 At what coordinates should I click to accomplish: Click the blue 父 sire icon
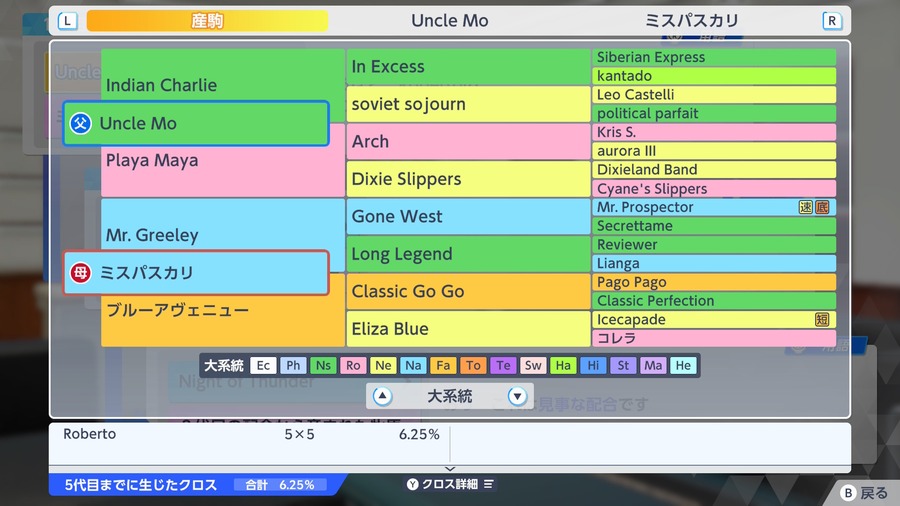[81, 123]
